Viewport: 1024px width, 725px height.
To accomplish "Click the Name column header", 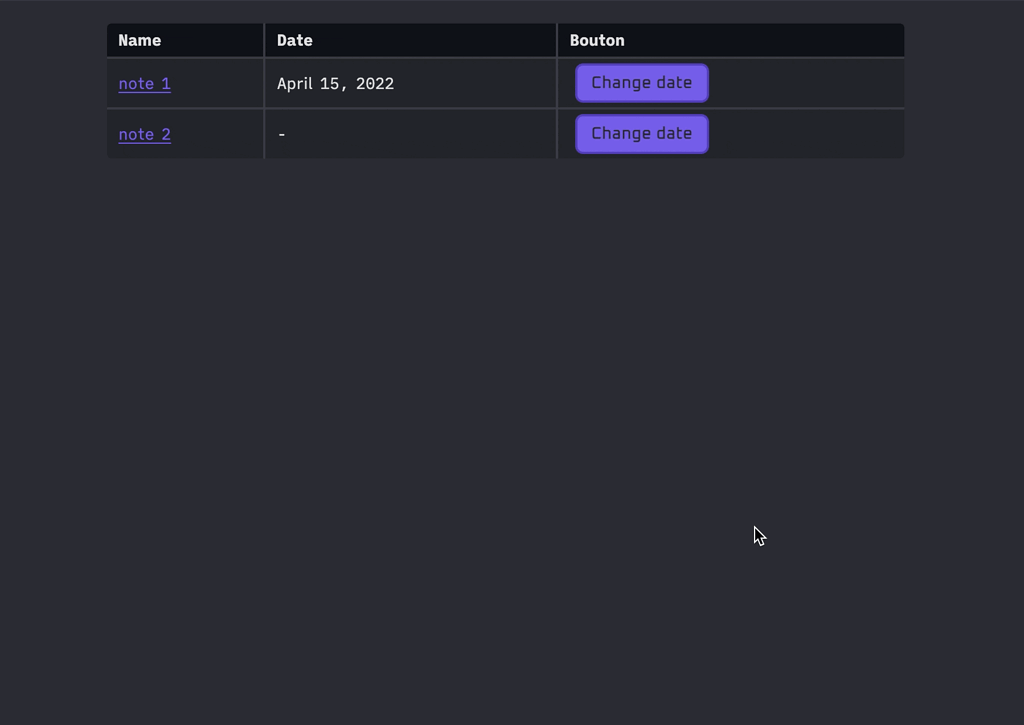I will click(x=140, y=41).
